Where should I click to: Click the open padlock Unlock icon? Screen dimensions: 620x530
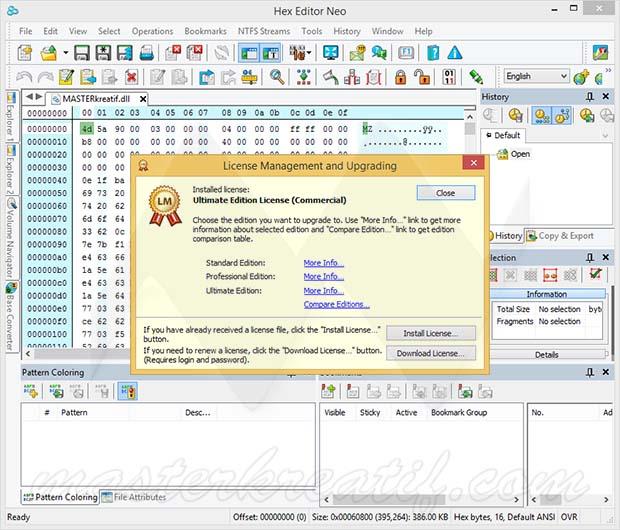(422, 77)
